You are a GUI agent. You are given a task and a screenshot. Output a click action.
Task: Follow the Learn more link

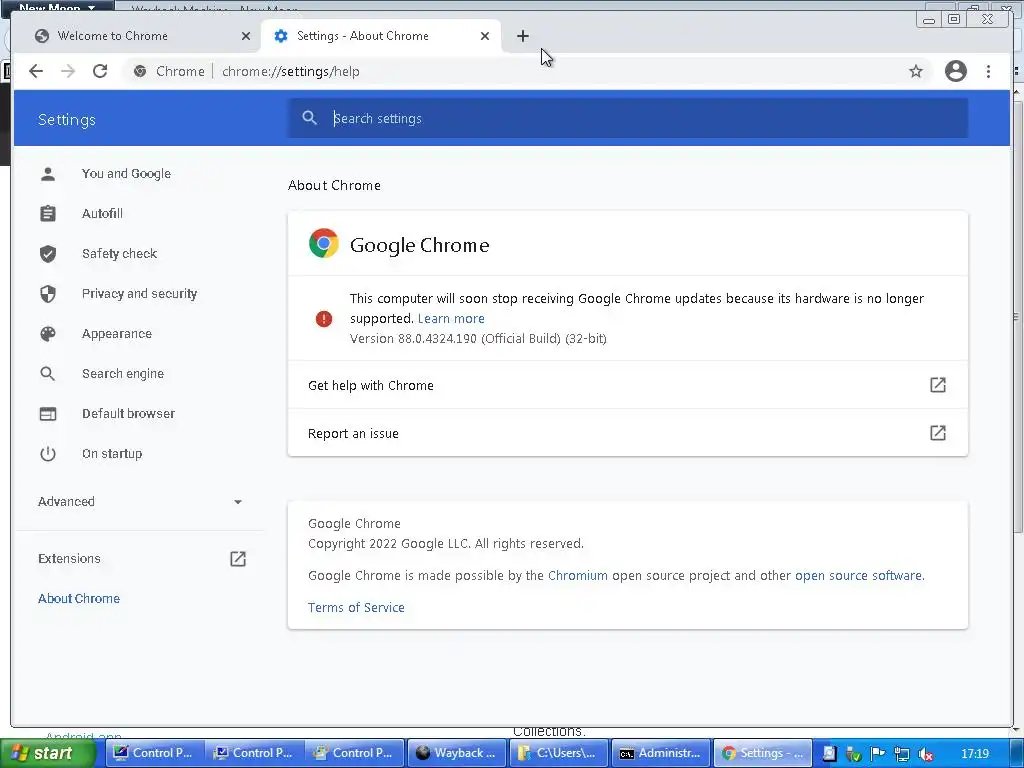click(x=451, y=319)
